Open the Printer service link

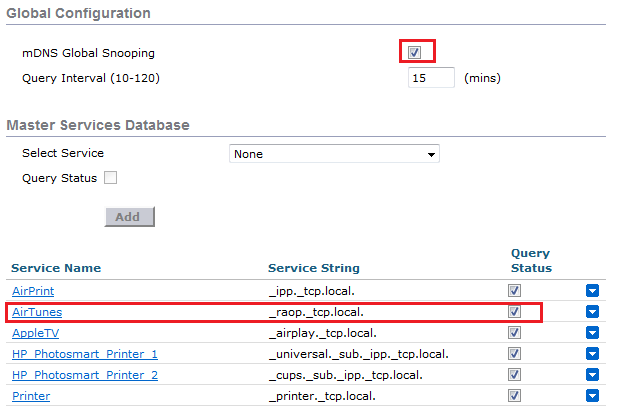pos(31,396)
